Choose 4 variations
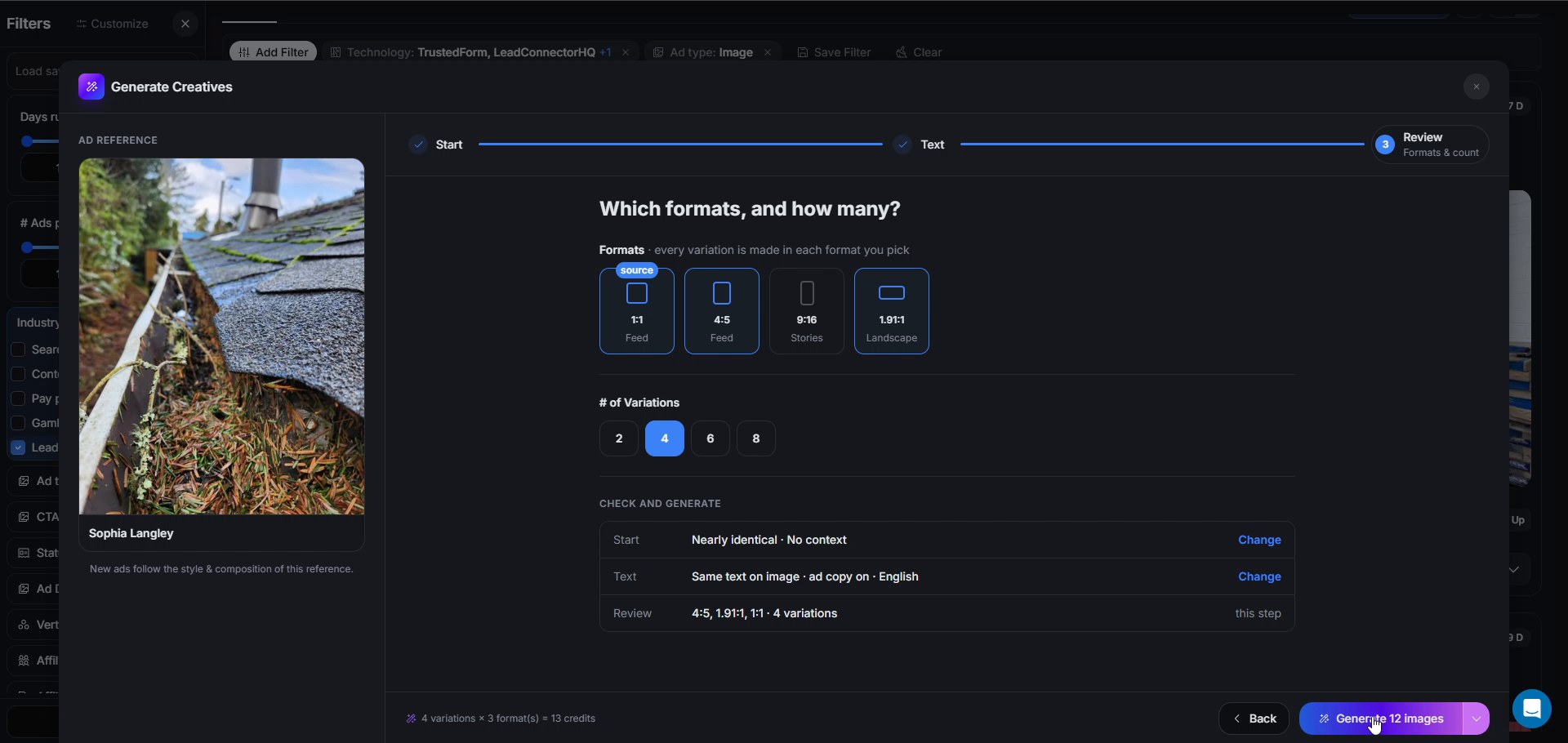Screen dimensions: 1568x743 [665, 438]
